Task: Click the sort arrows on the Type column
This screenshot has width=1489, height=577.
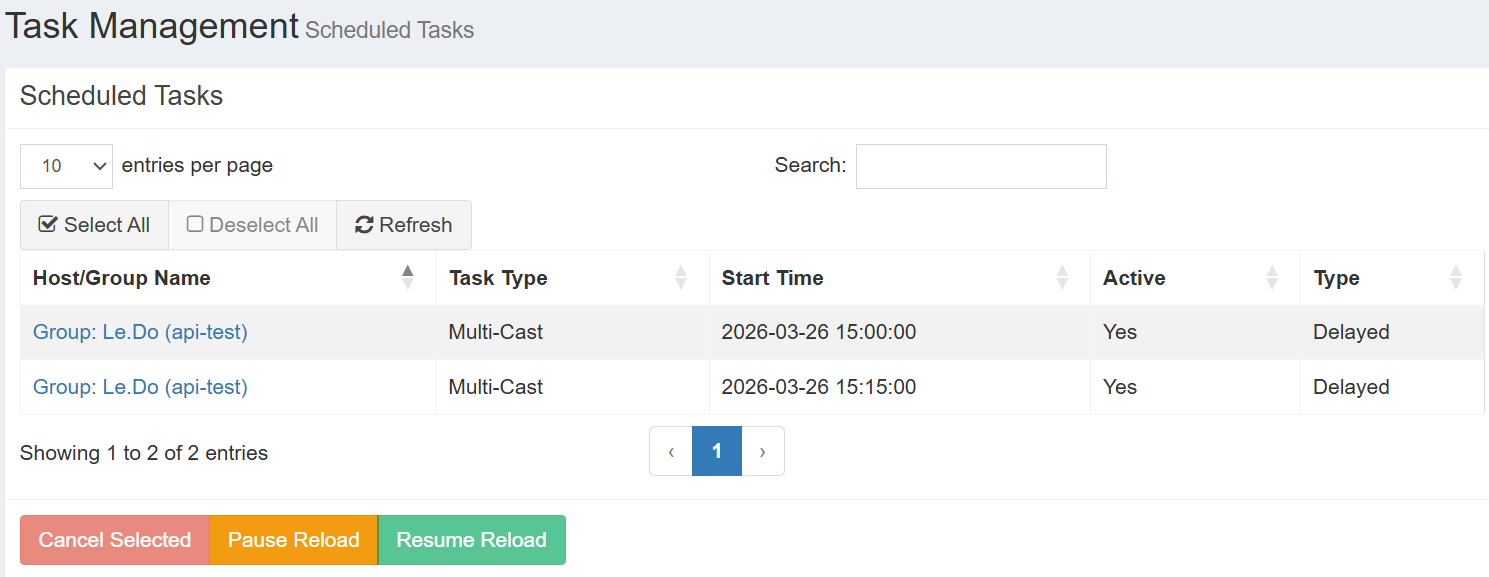Action: pos(1456,277)
